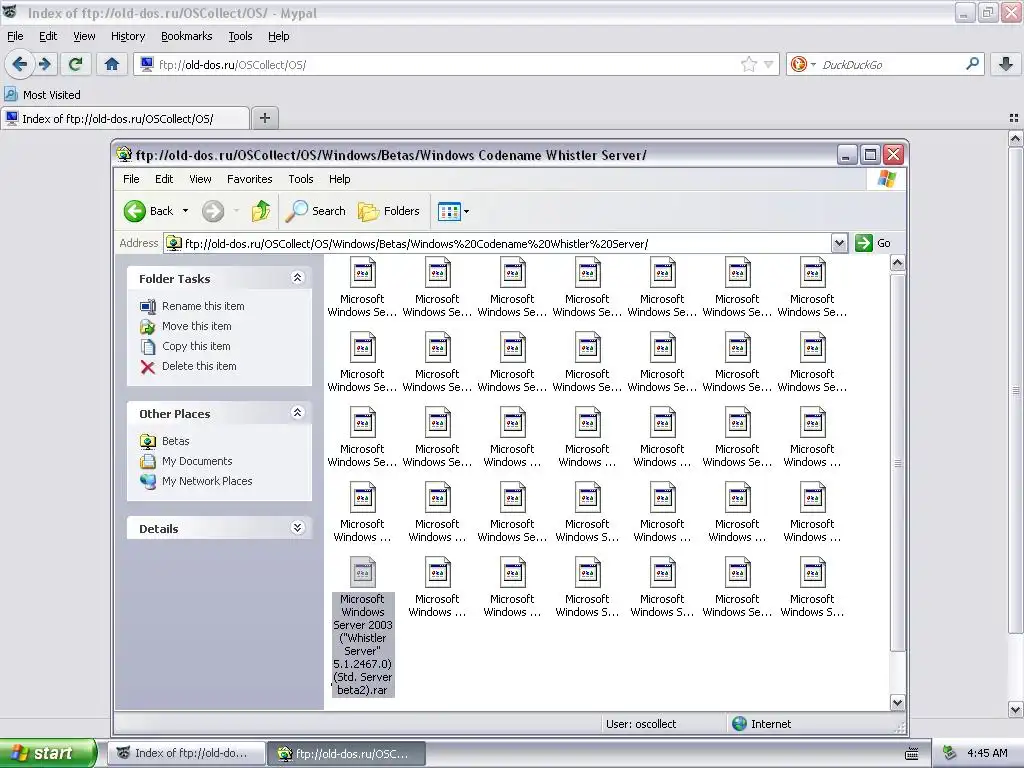Click the 4:45 AM taskbar clock
1024x768 pixels.
coord(987,753)
